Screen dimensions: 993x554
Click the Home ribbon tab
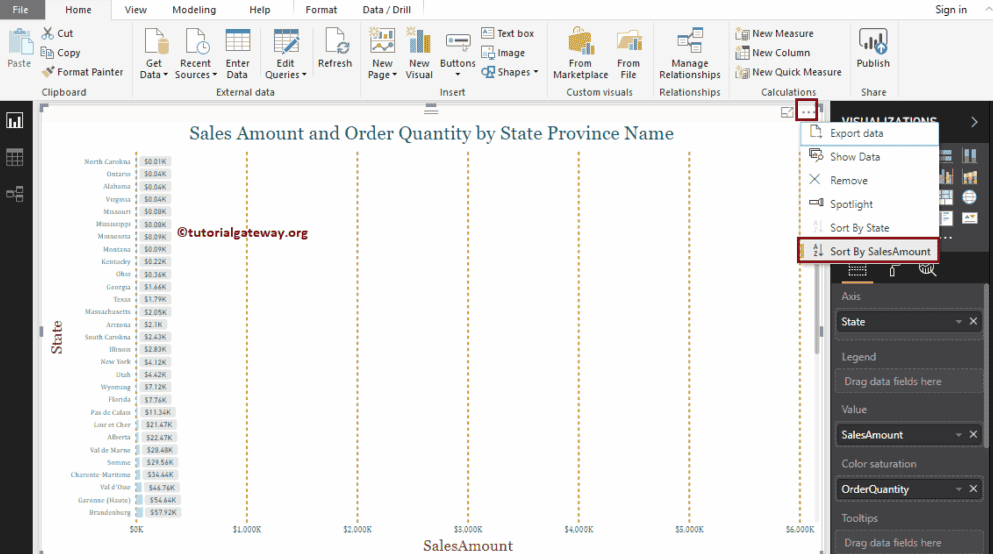pyautogui.click(x=79, y=9)
